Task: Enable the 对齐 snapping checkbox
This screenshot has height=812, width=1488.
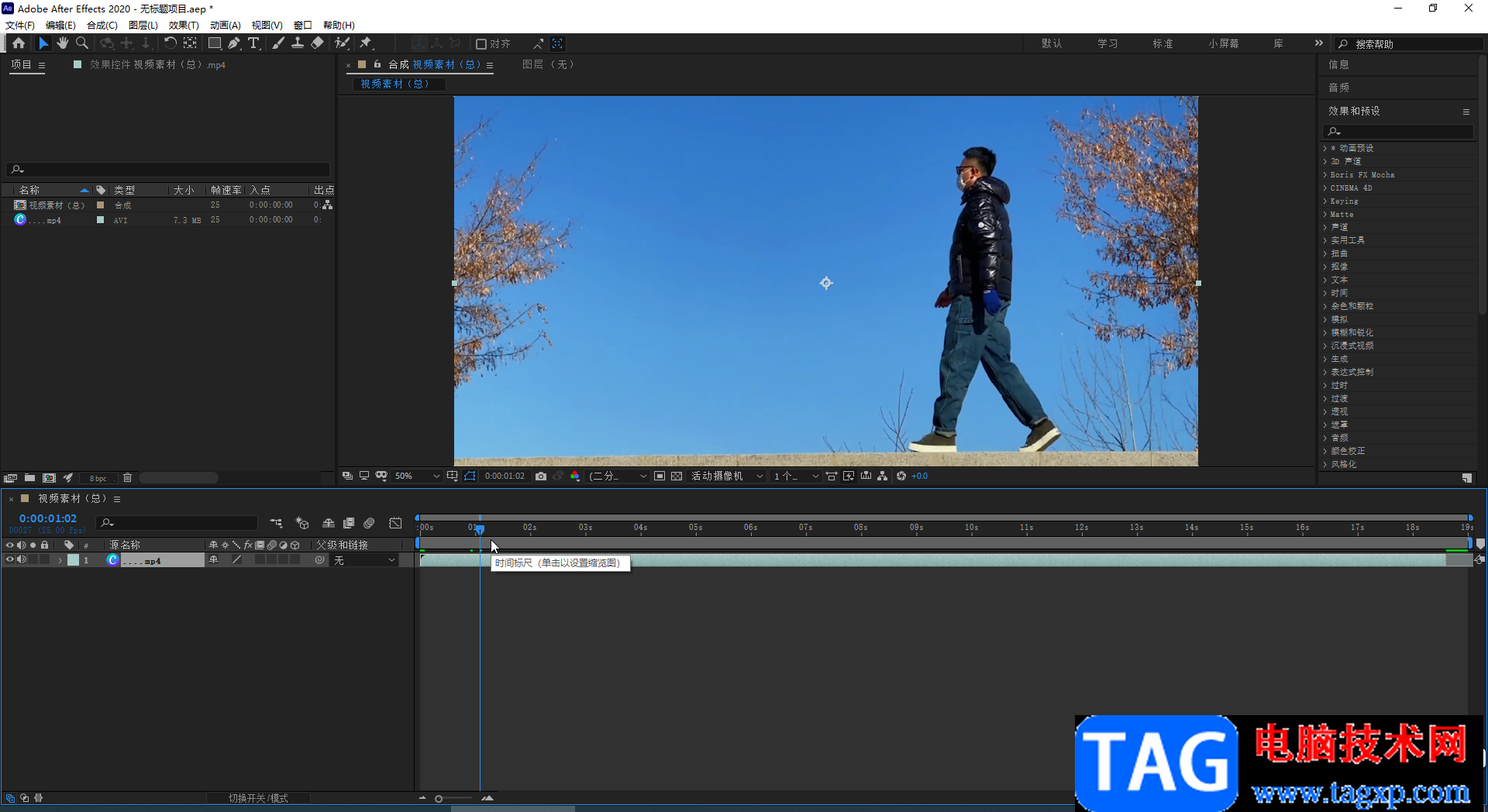Action: (x=481, y=44)
